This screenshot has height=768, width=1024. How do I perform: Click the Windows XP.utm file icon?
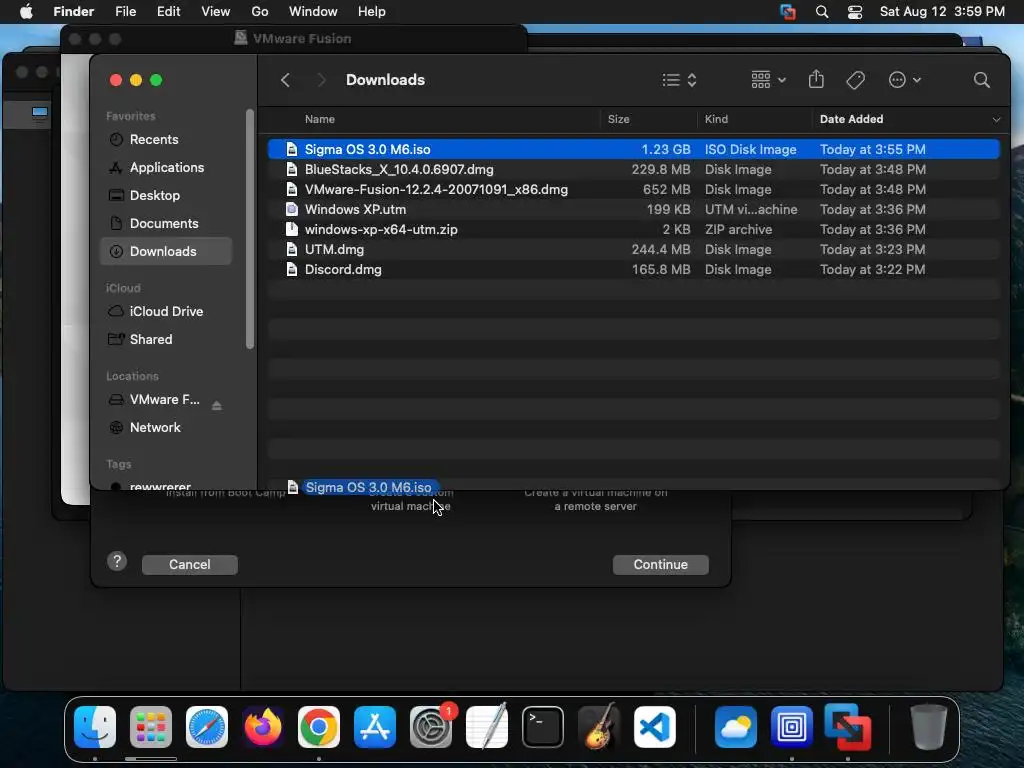tap(292, 210)
